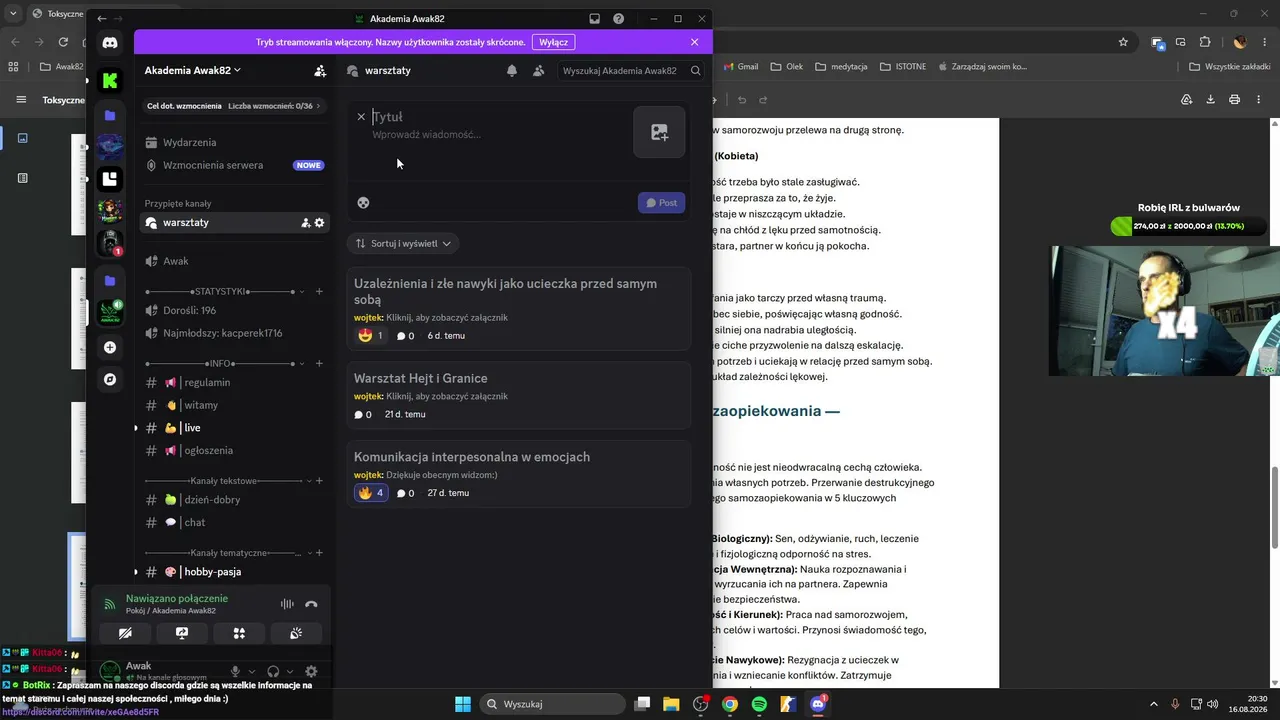Expand headphone output options arrow
Image resolution: width=1280 pixels, height=720 pixels.
(290, 672)
